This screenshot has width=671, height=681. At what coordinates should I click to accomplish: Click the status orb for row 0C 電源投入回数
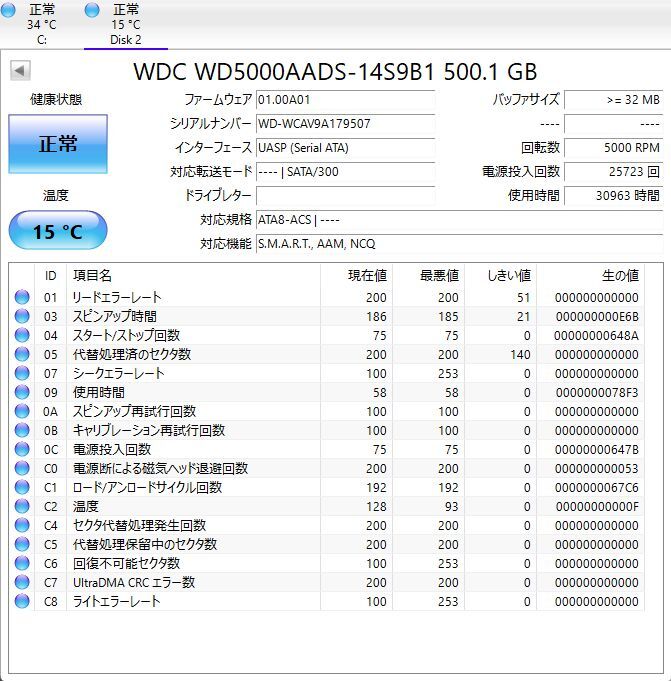pyautogui.click(x=22, y=449)
